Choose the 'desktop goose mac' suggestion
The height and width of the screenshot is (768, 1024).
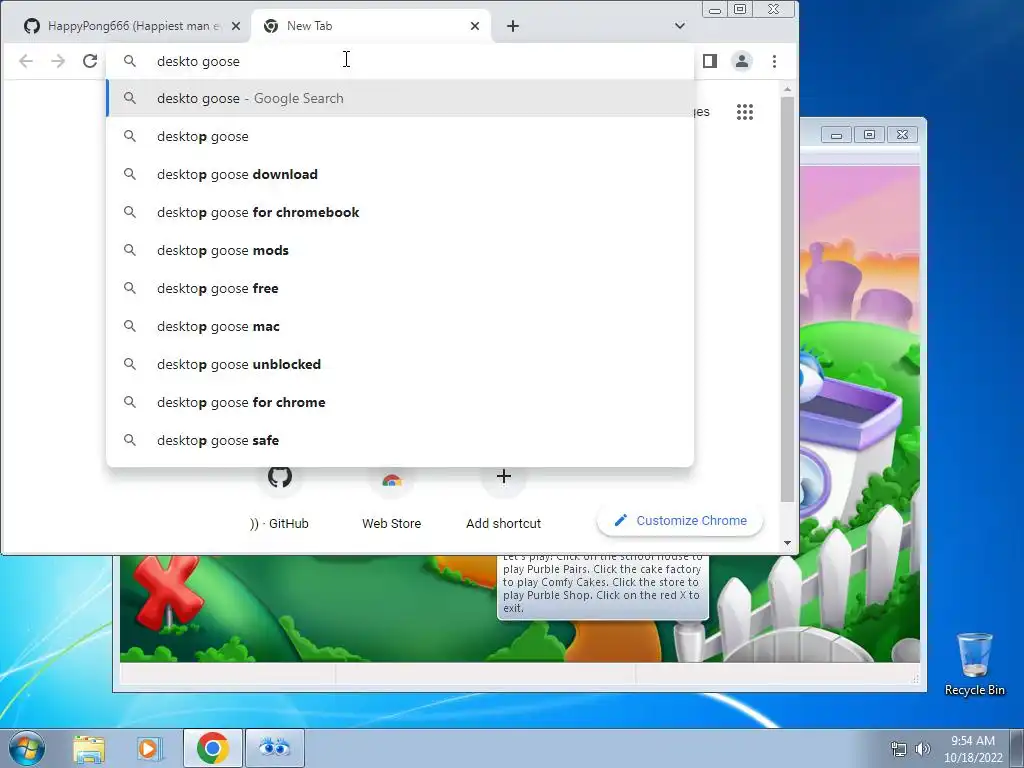tap(400, 326)
